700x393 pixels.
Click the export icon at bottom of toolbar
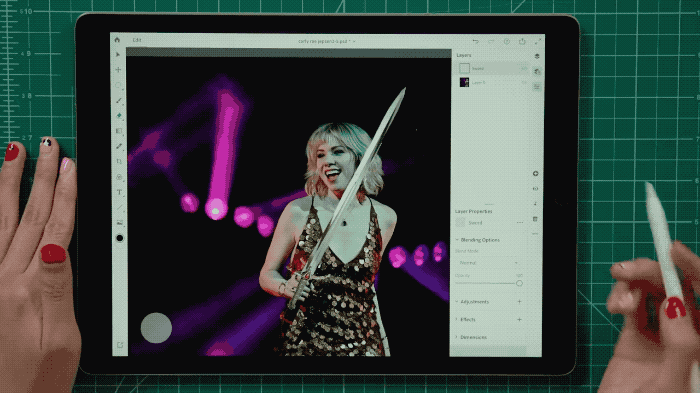pyautogui.click(x=120, y=345)
